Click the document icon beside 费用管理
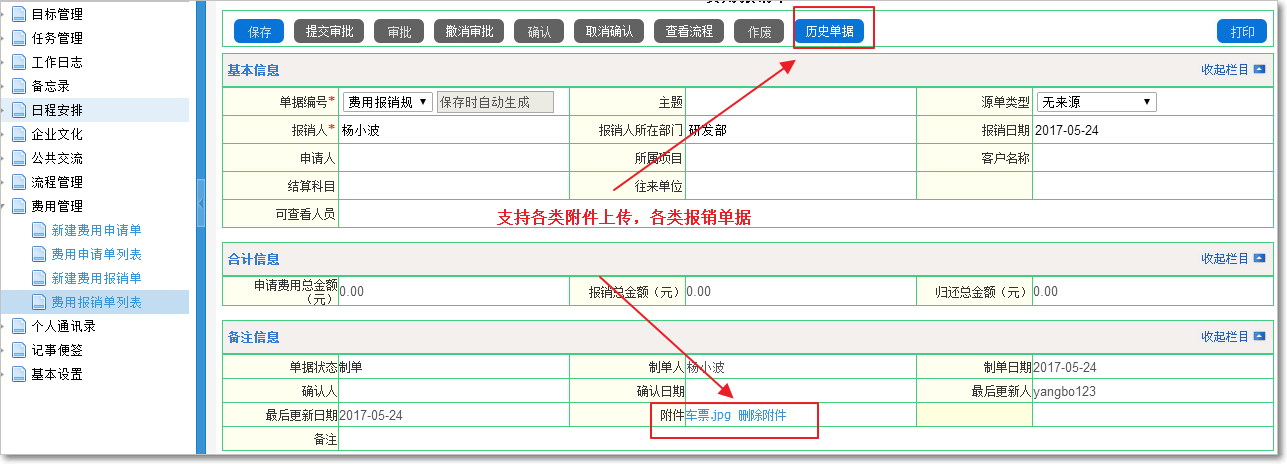This screenshot has width=1287, height=464. pos(18,206)
